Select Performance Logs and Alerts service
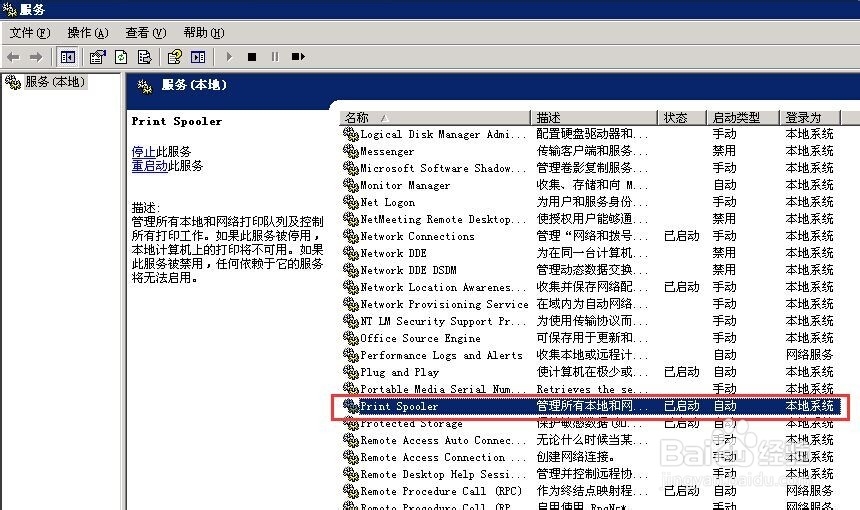This screenshot has width=860, height=510. click(442, 355)
